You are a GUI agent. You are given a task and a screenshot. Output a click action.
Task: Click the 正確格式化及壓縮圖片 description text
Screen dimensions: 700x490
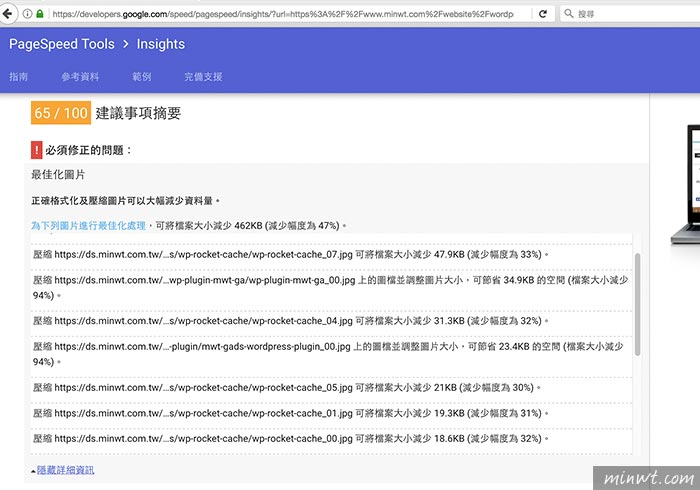pyautogui.click(x=125, y=201)
